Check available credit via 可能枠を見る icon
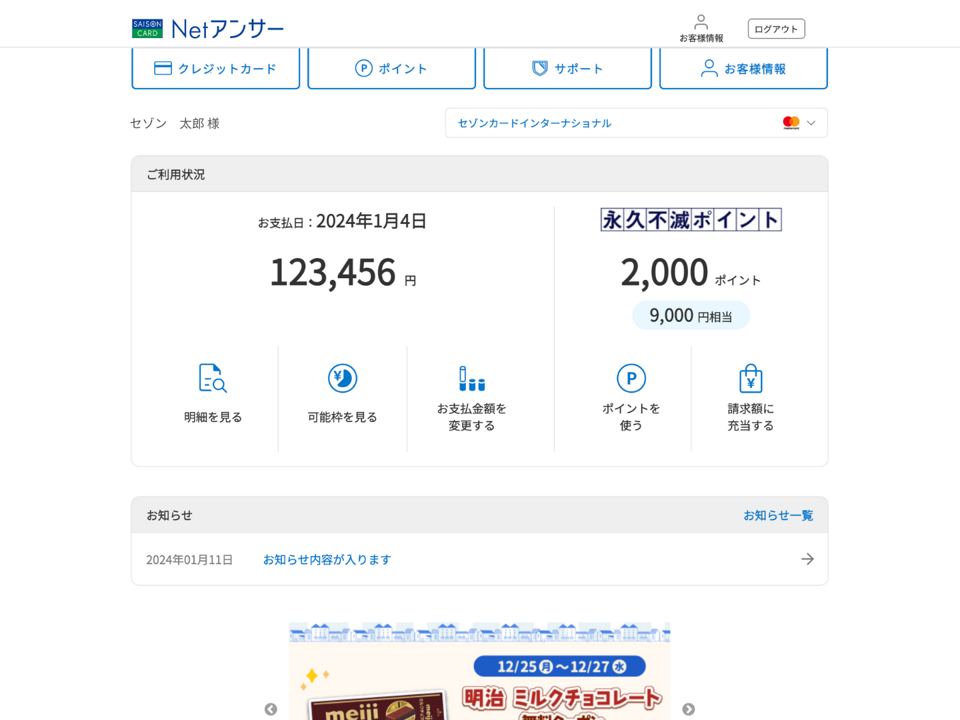 click(343, 379)
